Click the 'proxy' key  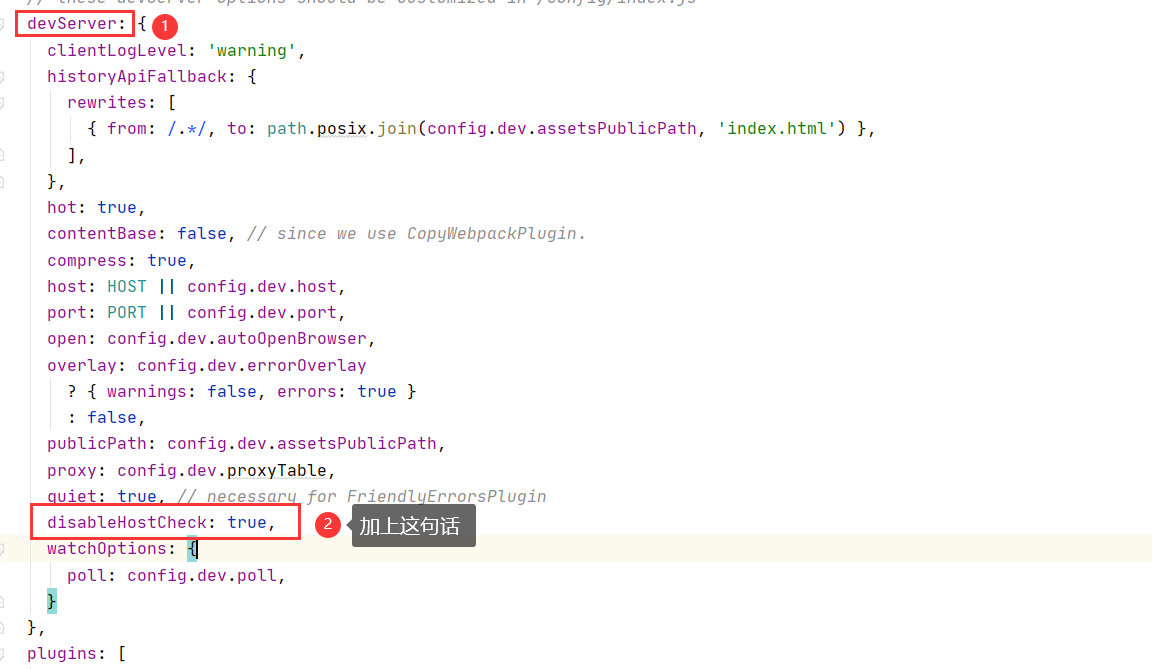[x=72, y=470]
